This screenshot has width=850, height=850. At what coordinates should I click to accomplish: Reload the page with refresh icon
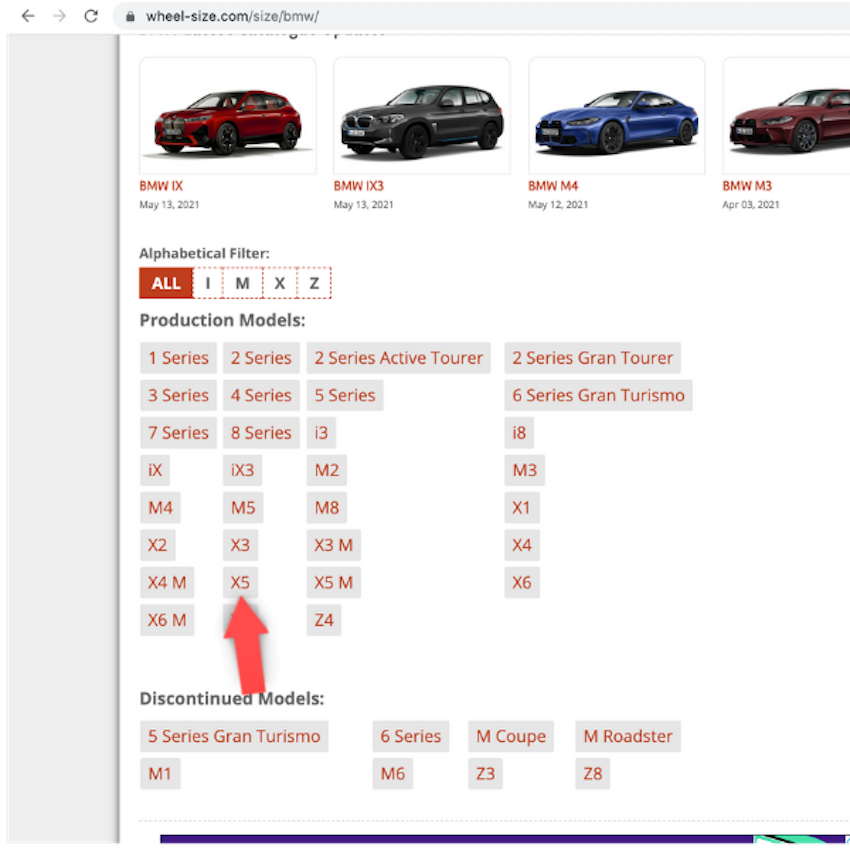[91, 16]
